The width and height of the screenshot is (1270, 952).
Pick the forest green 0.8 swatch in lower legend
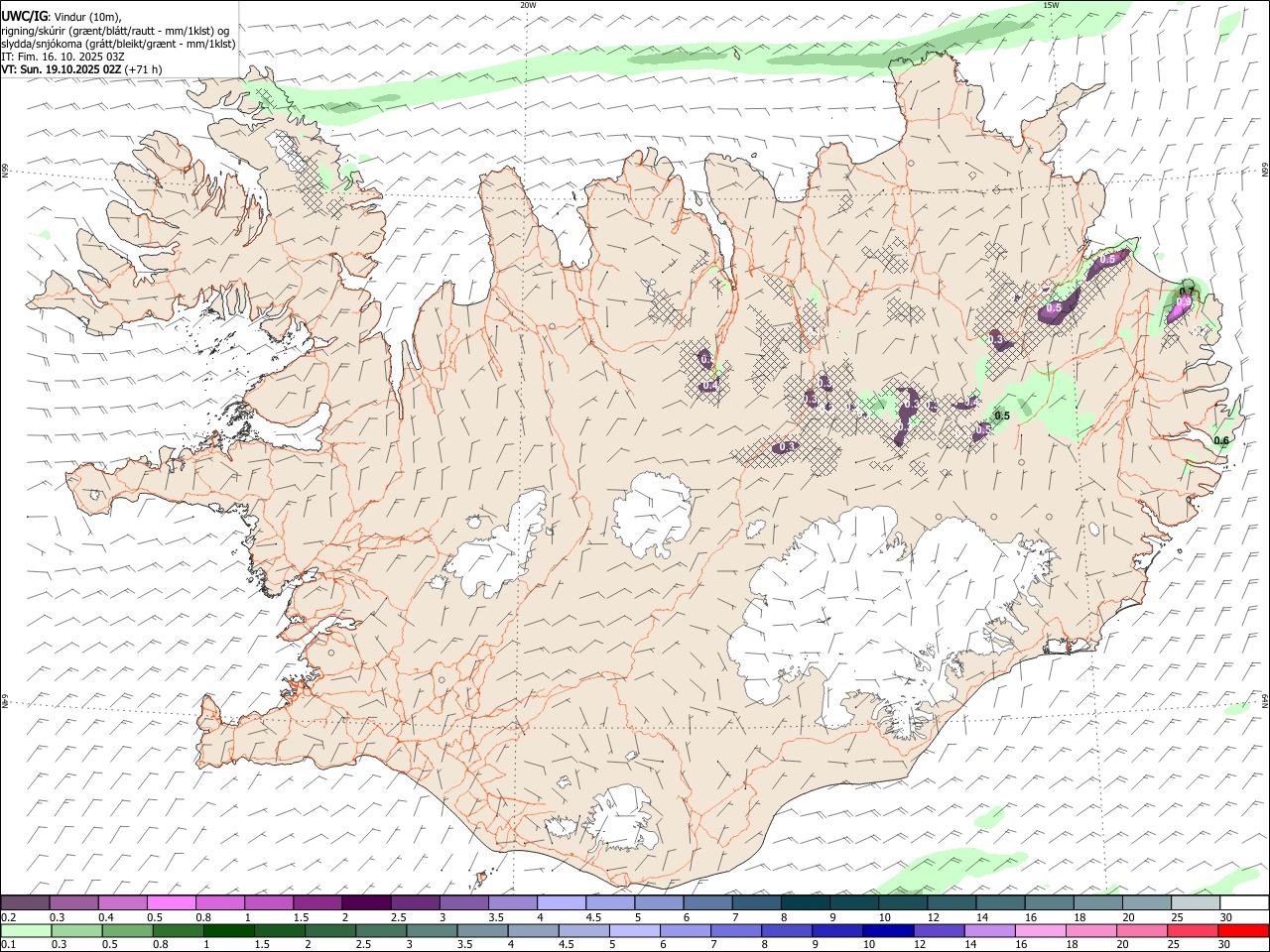click(178, 930)
